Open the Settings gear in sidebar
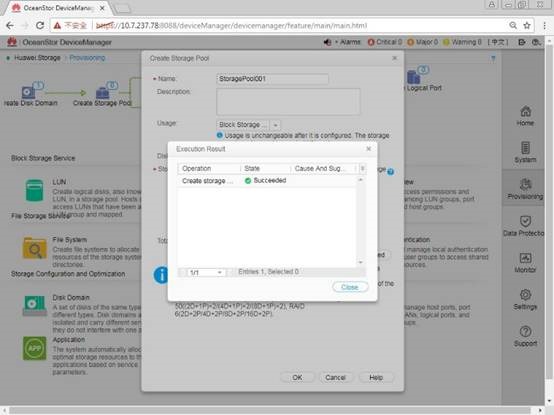This screenshot has width=554, height=415. (x=525, y=295)
